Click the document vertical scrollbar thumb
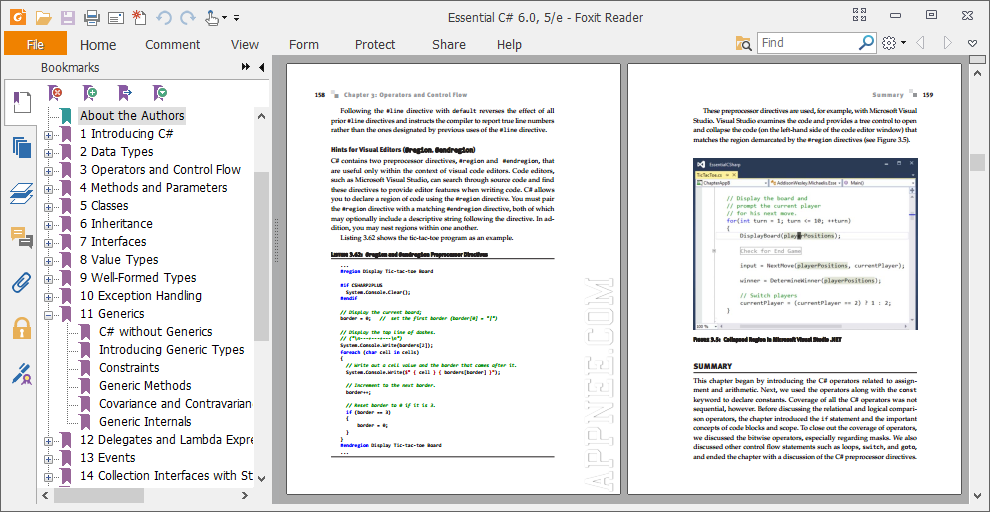Image resolution: width=990 pixels, height=512 pixels. 977,162
